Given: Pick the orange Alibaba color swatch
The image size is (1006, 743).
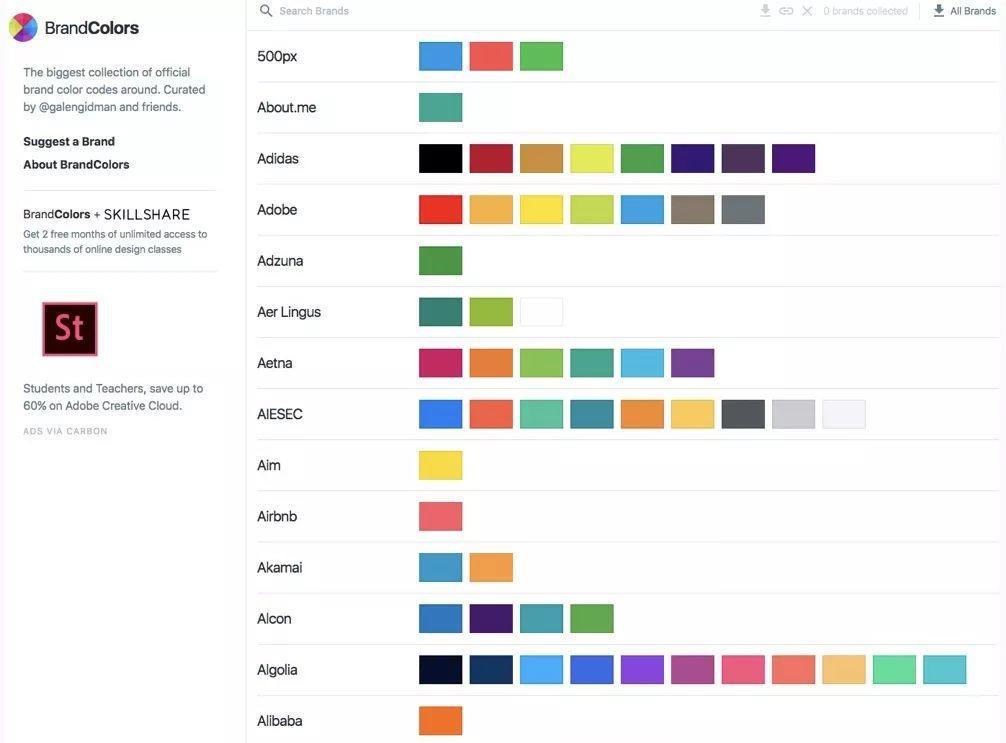Looking at the screenshot, I should click(x=441, y=721).
